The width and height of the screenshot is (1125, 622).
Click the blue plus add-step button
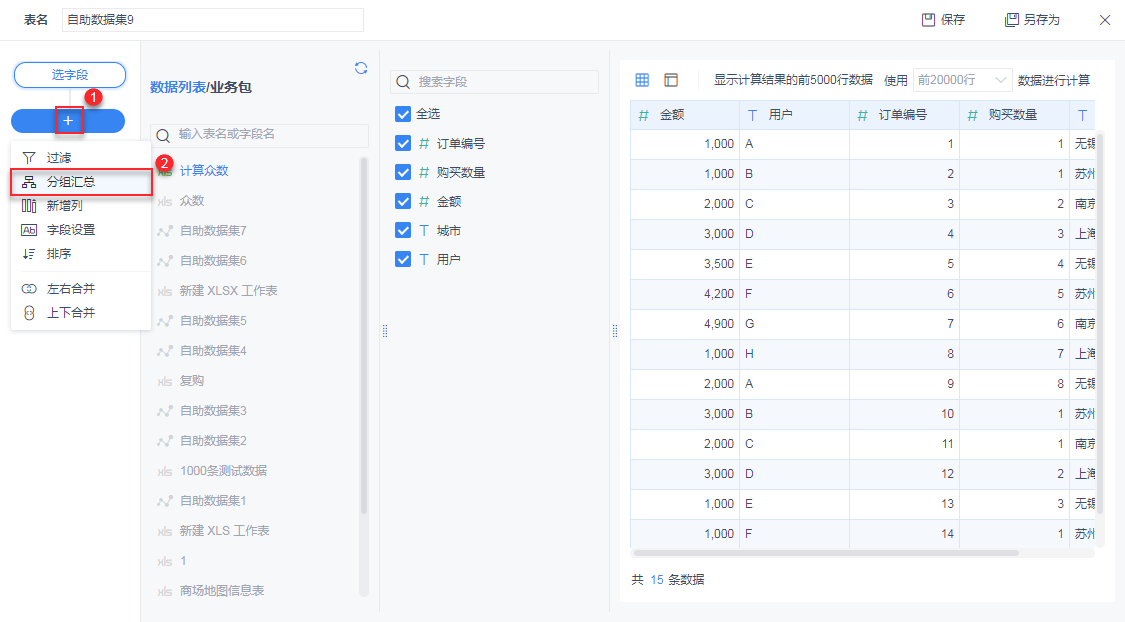(x=68, y=121)
